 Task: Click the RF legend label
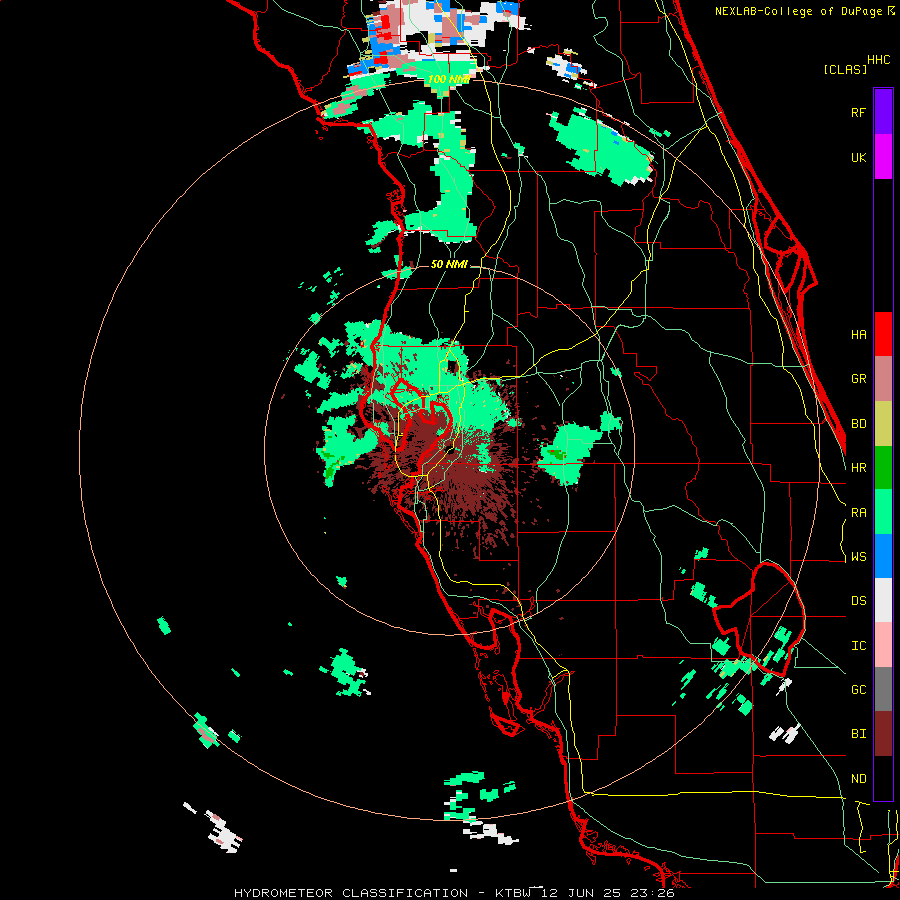[x=858, y=112]
